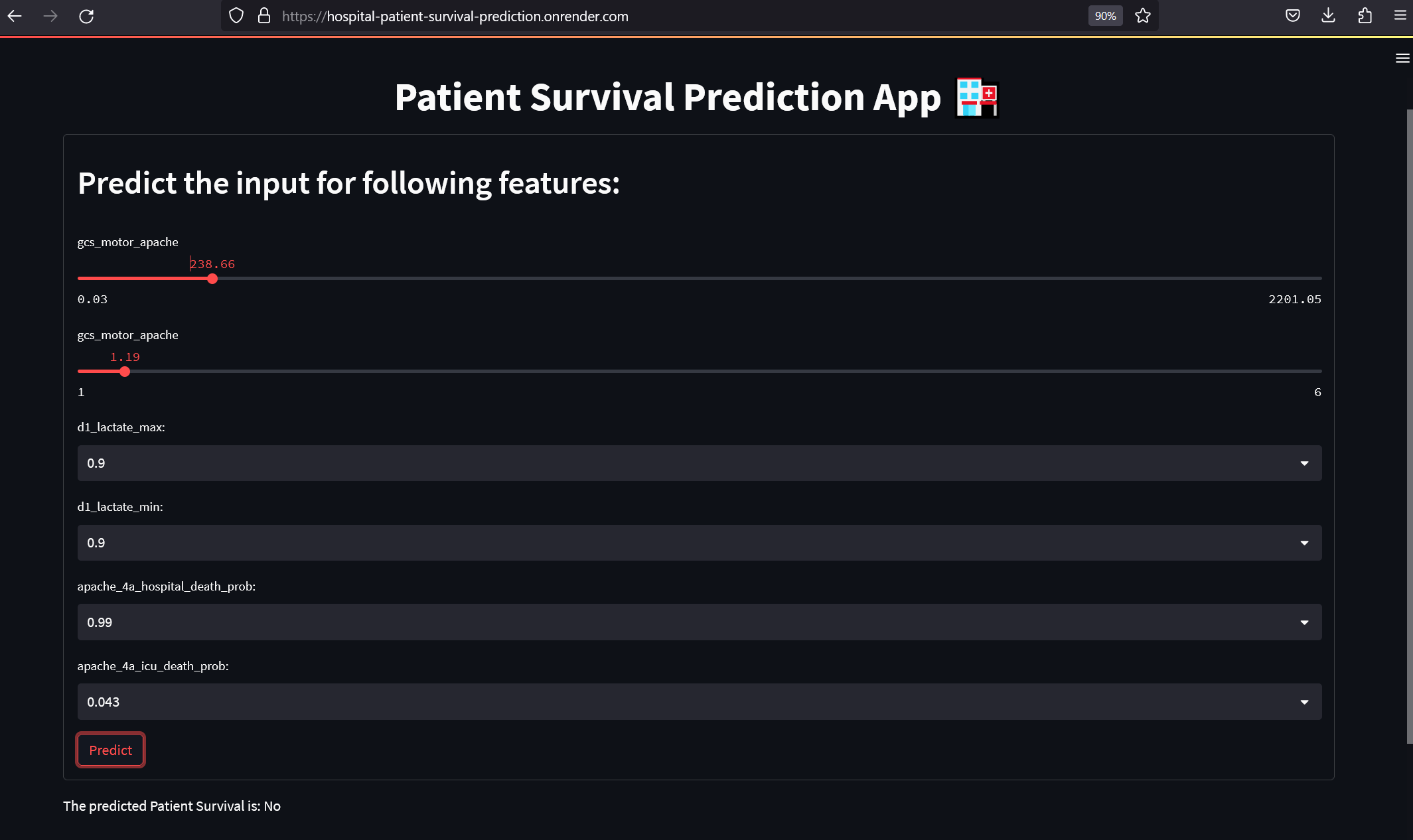This screenshot has height=840, width=1413.
Task: Select forward navigation arrow
Action: pyautogui.click(x=50, y=16)
